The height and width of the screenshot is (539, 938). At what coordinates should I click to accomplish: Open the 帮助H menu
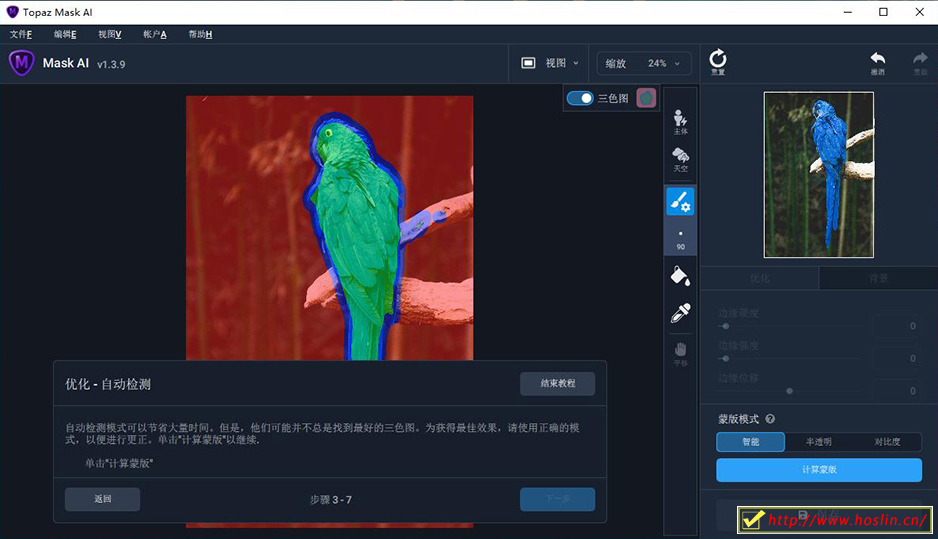tap(200, 34)
